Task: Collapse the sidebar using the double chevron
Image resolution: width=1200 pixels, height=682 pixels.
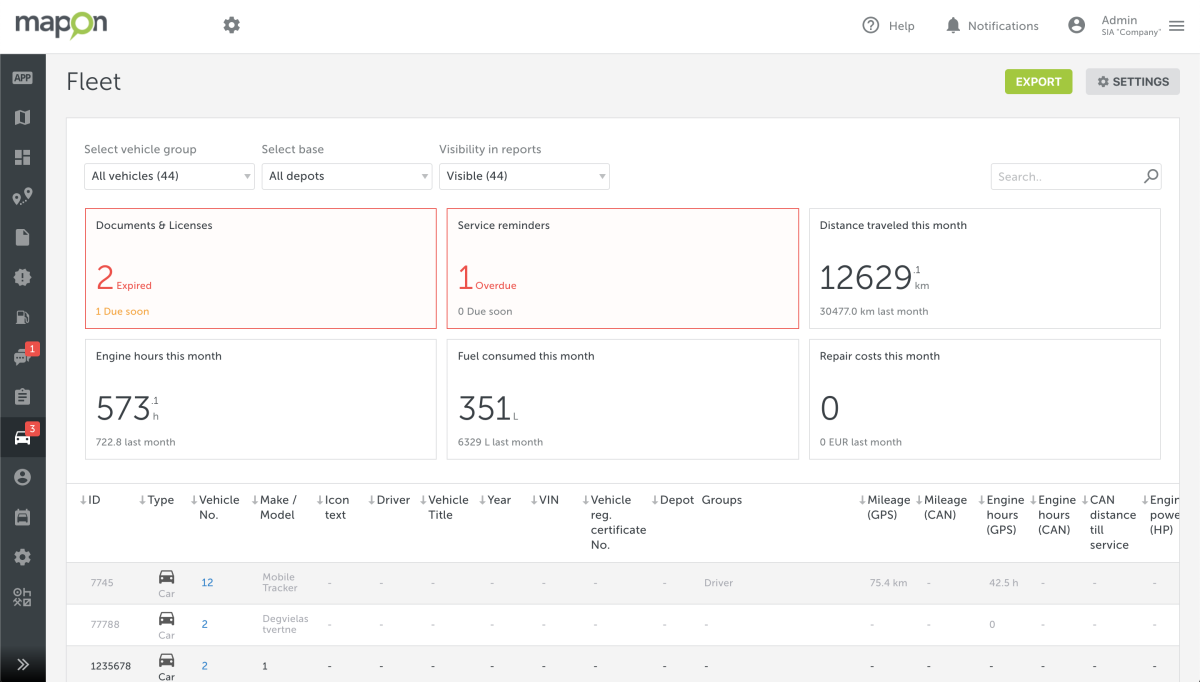Action: click(x=23, y=663)
